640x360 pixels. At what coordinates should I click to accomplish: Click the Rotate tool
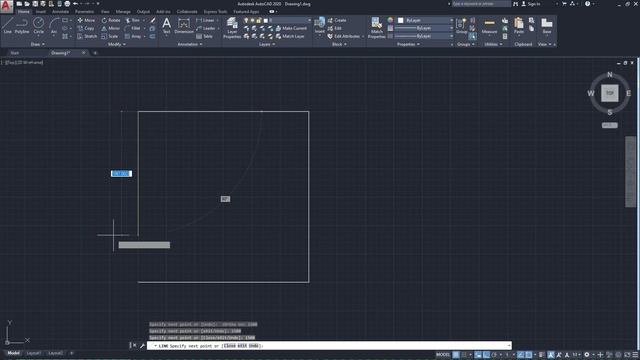pyautogui.click(x=111, y=20)
